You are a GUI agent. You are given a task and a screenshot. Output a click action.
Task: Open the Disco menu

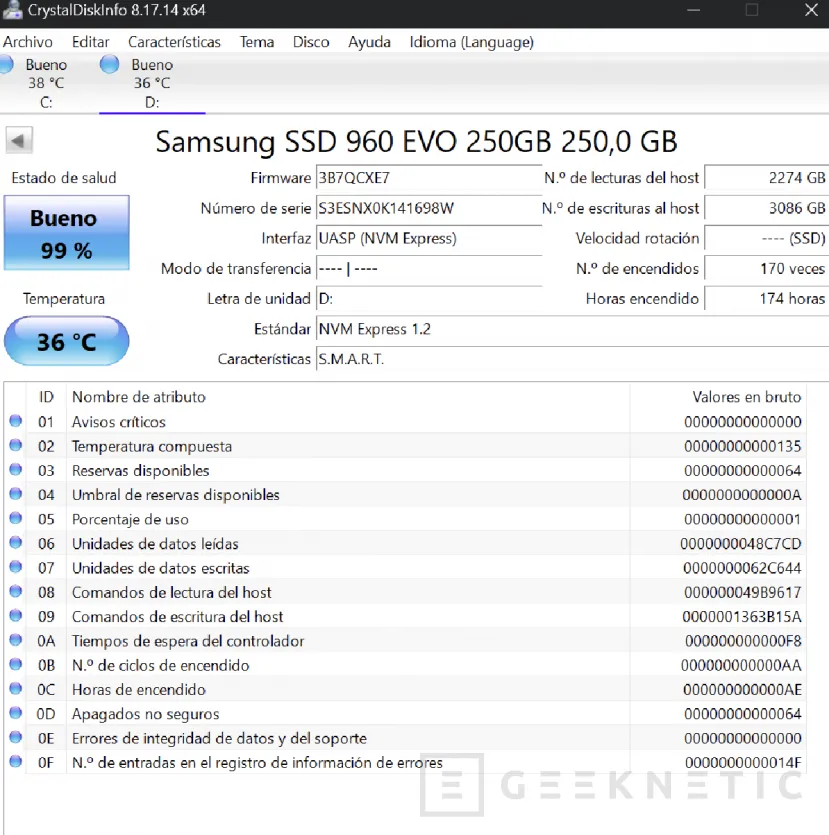(311, 42)
